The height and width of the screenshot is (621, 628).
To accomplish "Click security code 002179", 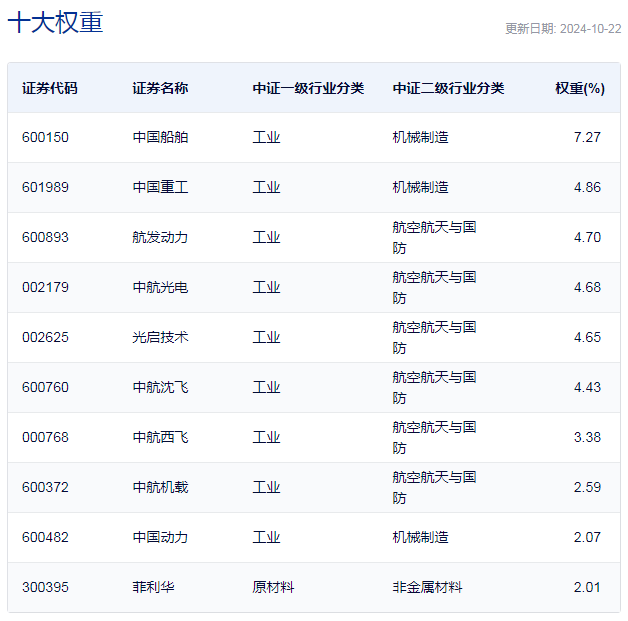I will click(45, 287).
